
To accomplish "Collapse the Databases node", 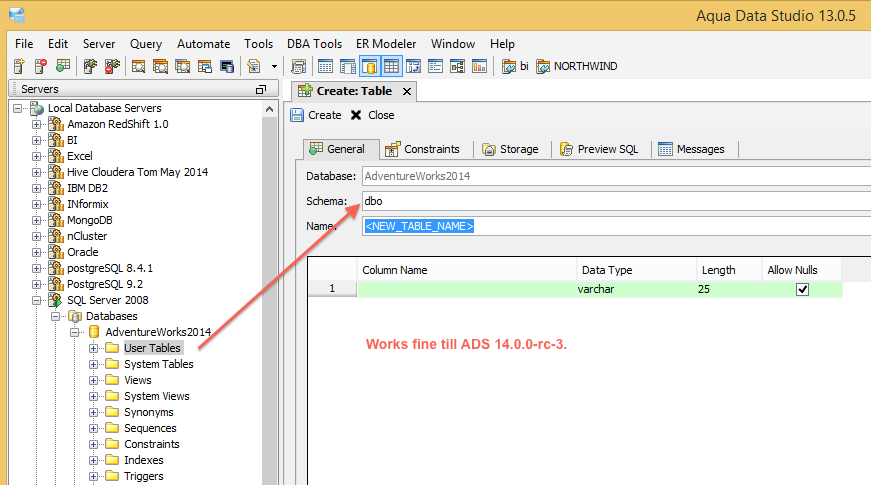I will [55, 317].
